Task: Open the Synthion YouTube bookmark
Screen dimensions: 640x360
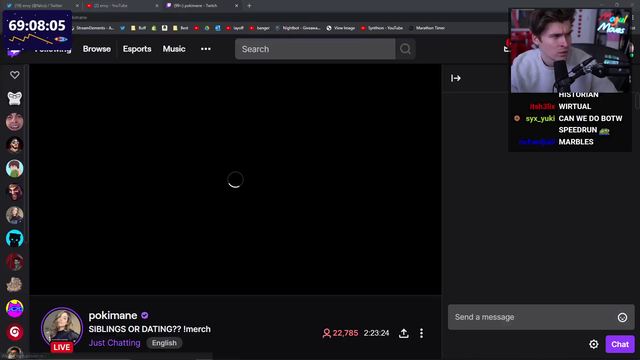Action: pyautogui.click(x=382, y=28)
